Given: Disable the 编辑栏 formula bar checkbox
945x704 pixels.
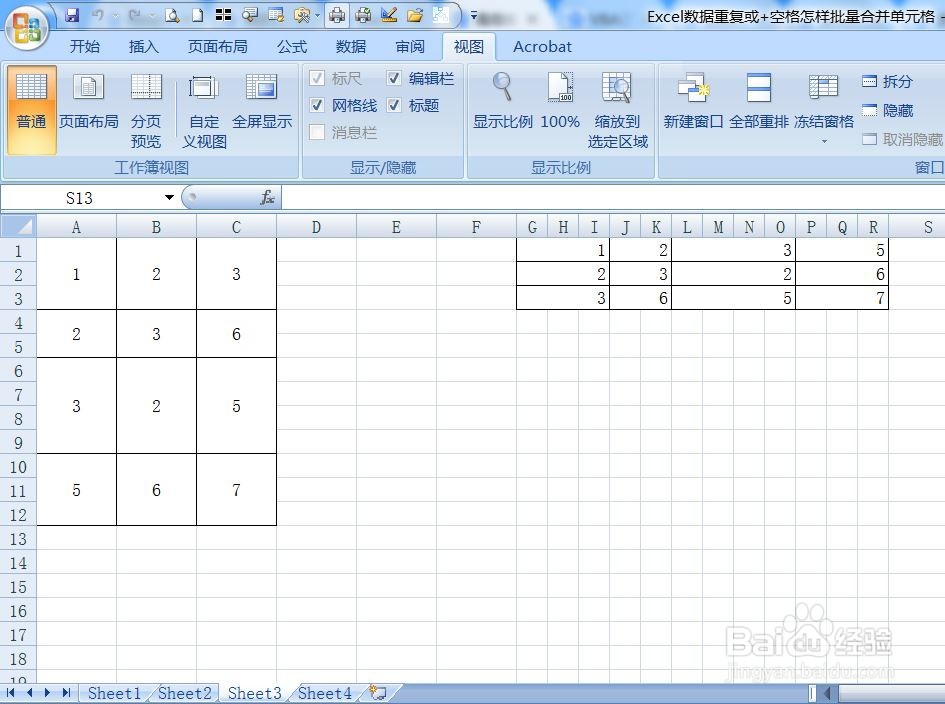Looking at the screenshot, I should [x=393, y=78].
